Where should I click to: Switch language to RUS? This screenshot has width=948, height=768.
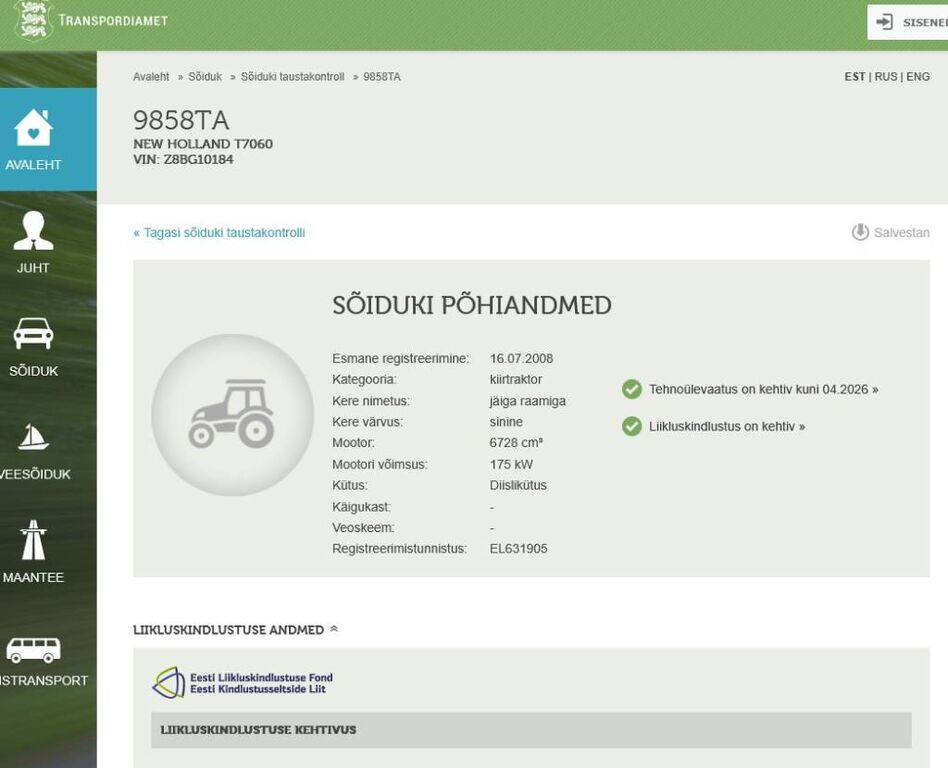coord(886,77)
